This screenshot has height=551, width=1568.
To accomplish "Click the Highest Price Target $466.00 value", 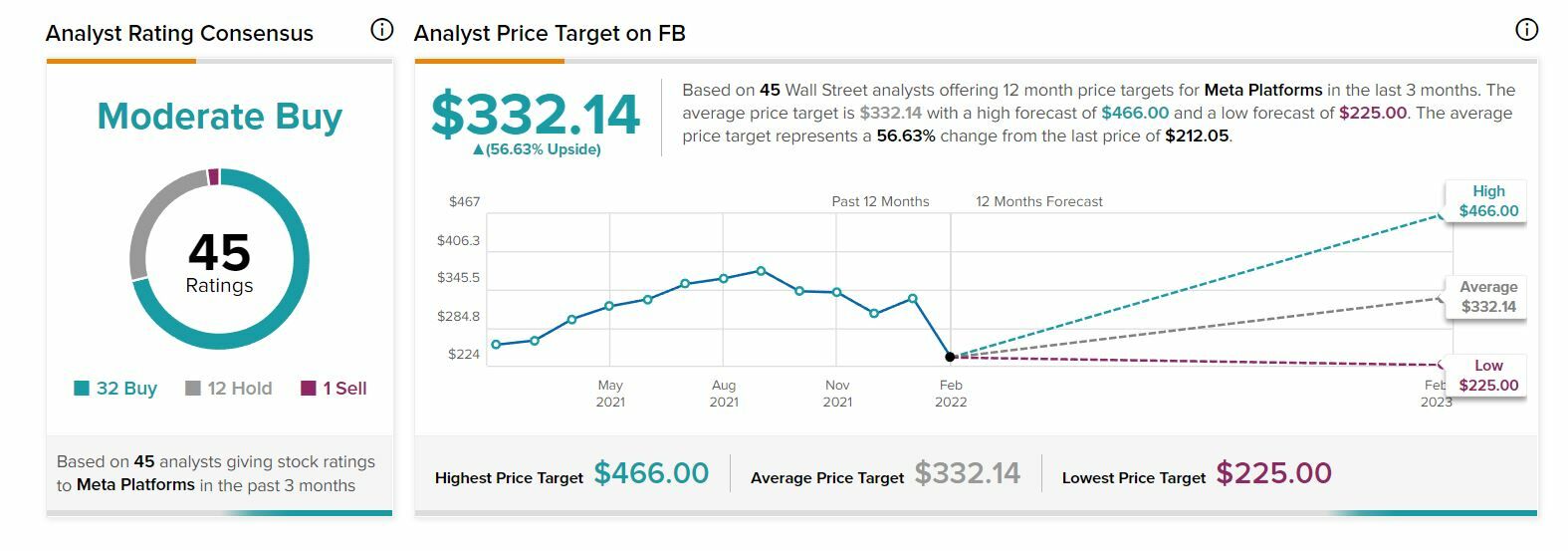I will (651, 473).
